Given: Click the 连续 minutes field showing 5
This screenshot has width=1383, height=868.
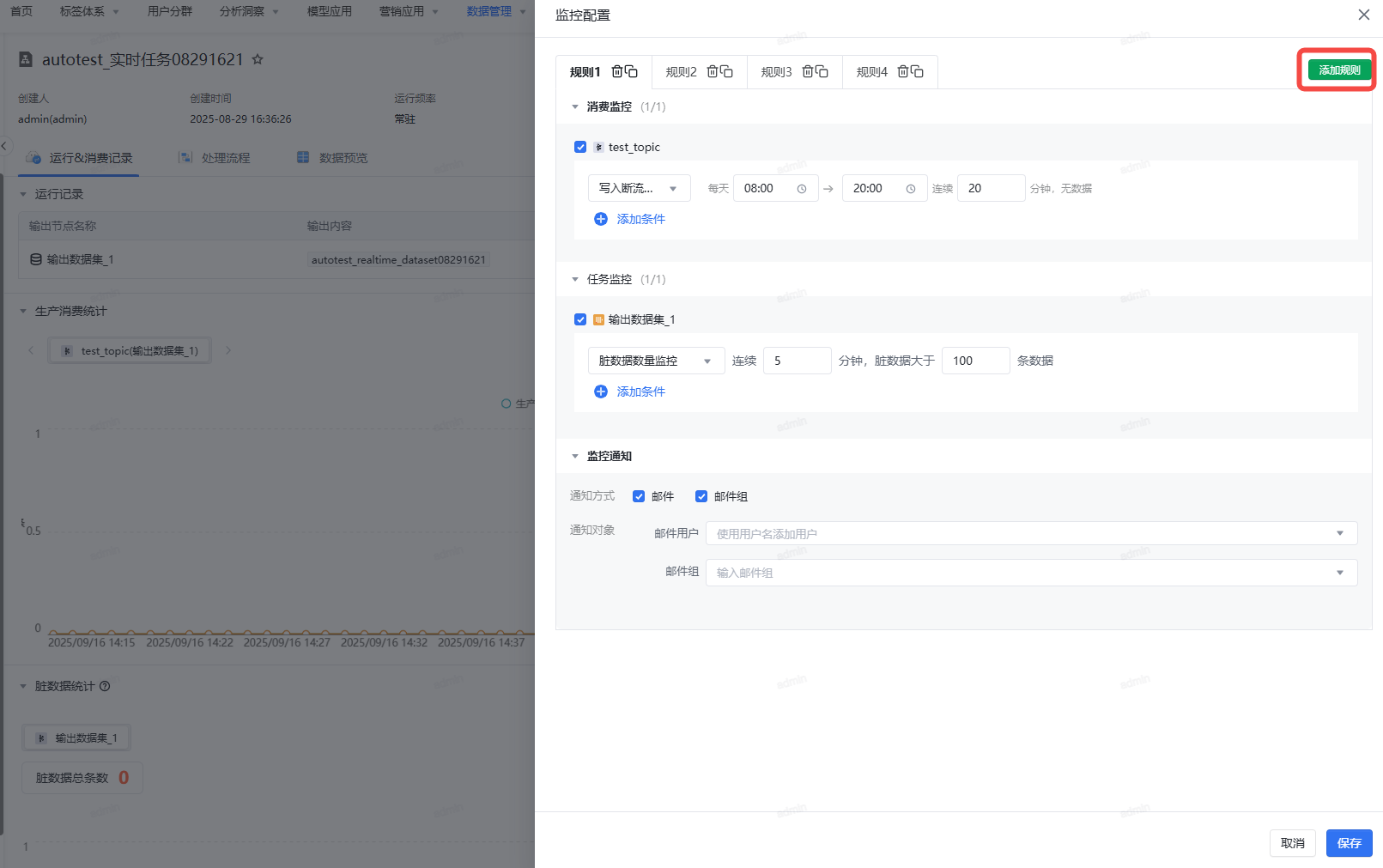Looking at the screenshot, I should coord(798,361).
